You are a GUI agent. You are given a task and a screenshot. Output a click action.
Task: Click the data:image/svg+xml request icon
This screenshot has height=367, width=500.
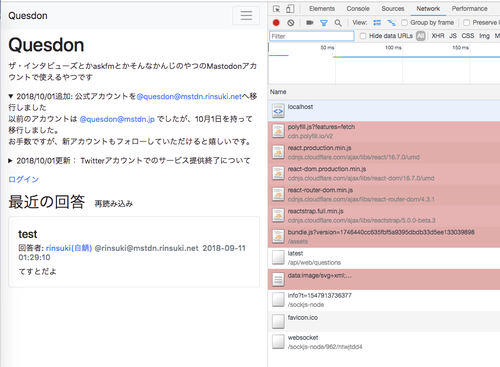[278, 279]
